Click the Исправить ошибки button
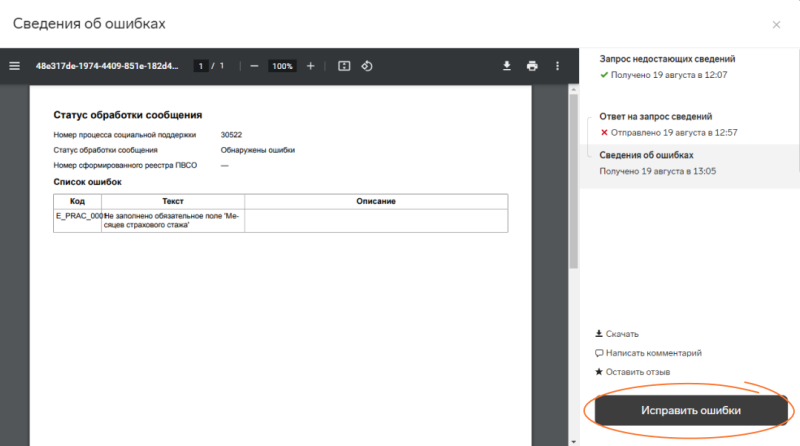The width and height of the screenshot is (800, 446). tap(691, 410)
